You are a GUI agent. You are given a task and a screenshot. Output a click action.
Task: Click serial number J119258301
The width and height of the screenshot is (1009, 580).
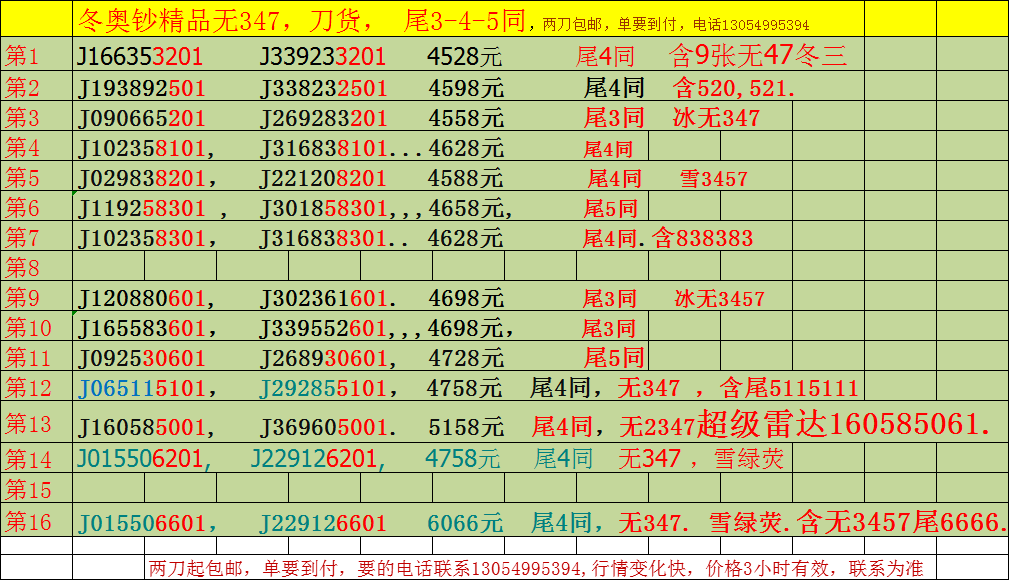(x=141, y=209)
